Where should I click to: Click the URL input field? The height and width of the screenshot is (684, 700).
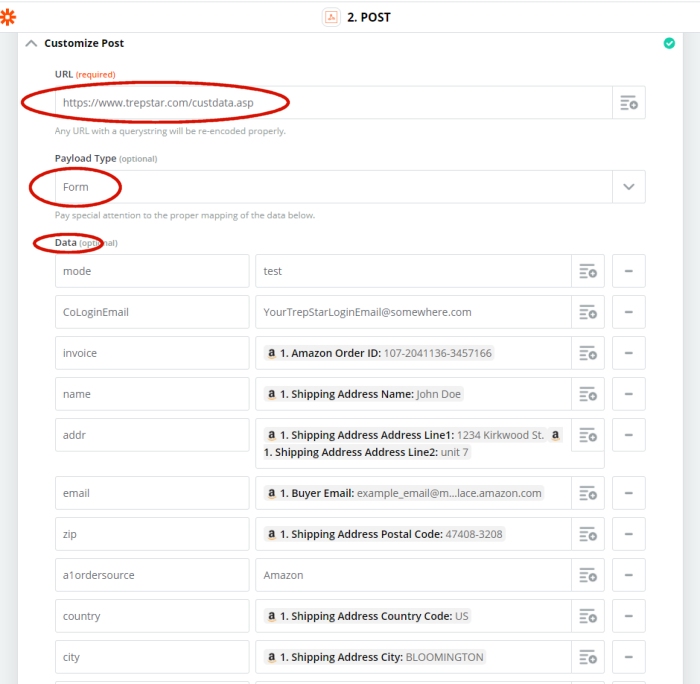(333, 103)
